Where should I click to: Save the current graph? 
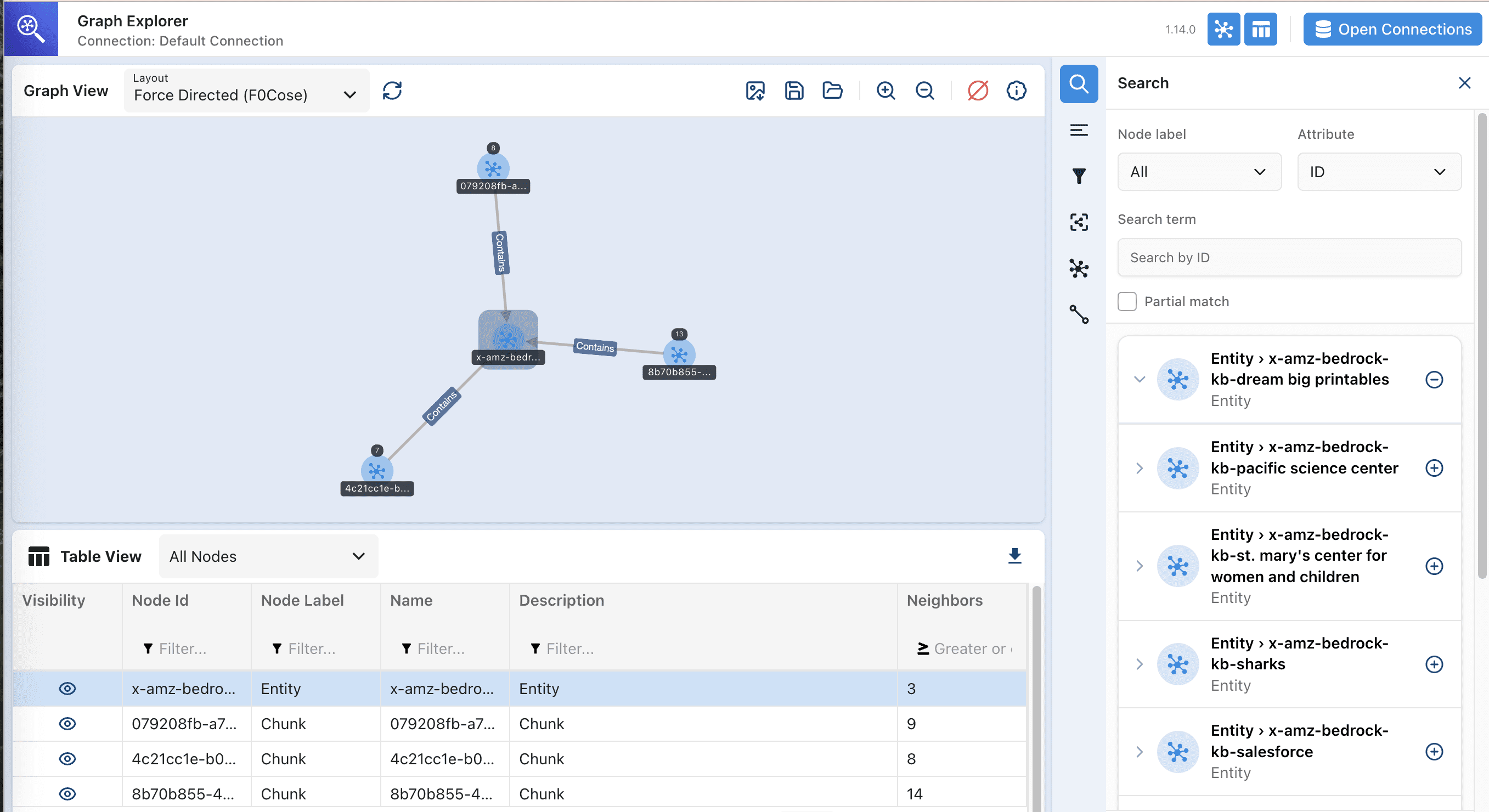pyautogui.click(x=794, y=90)
